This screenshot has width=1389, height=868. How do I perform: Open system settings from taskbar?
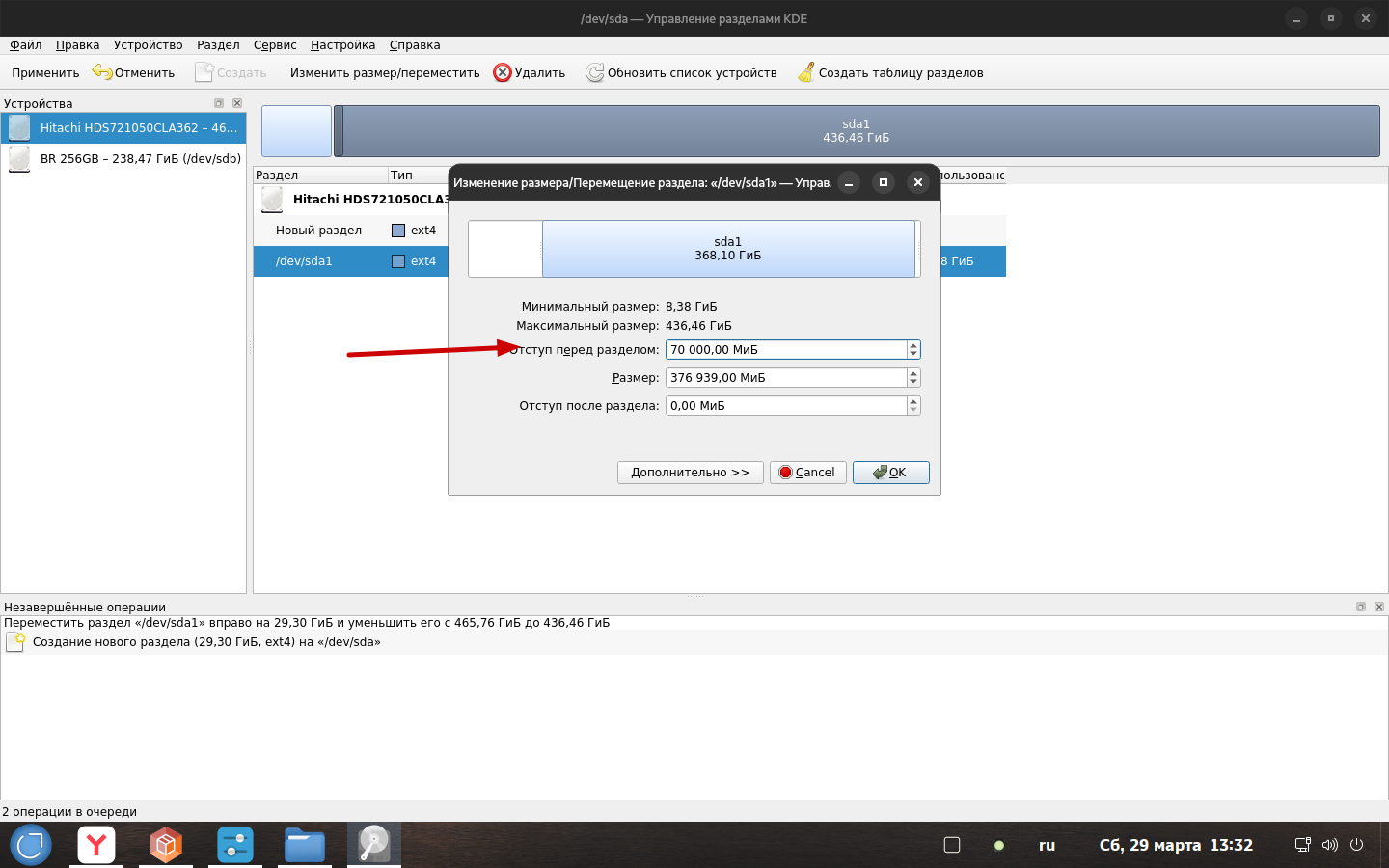click(x=235, y=845)
